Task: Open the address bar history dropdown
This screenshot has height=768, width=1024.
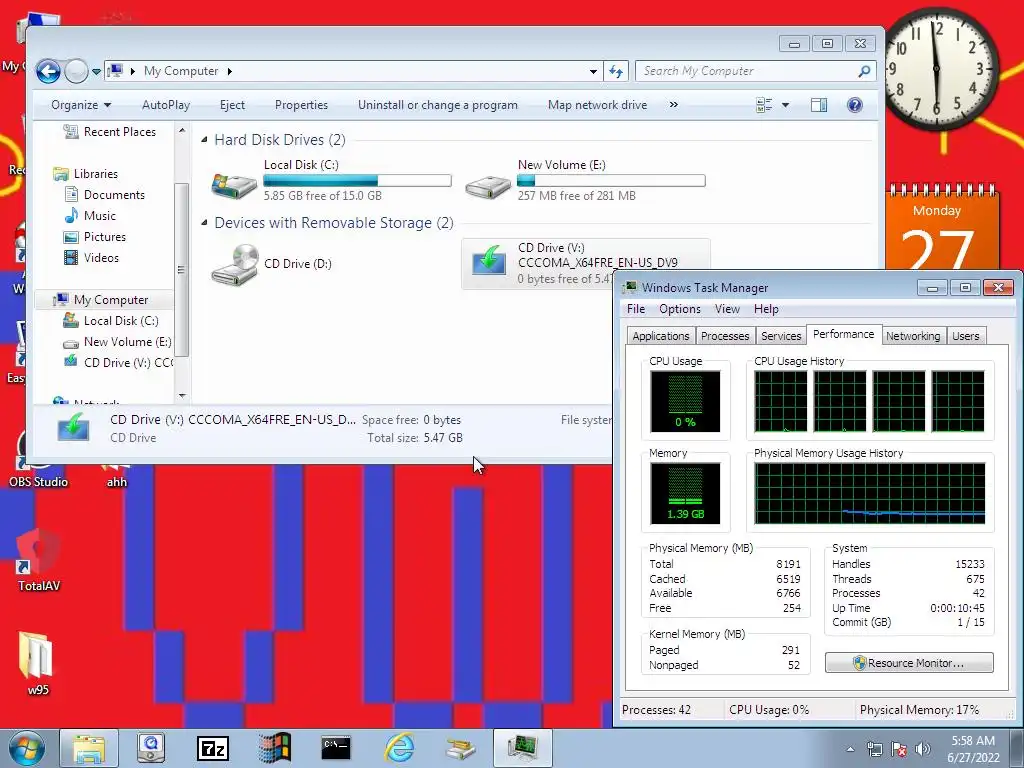Action: tap(593, 71)
